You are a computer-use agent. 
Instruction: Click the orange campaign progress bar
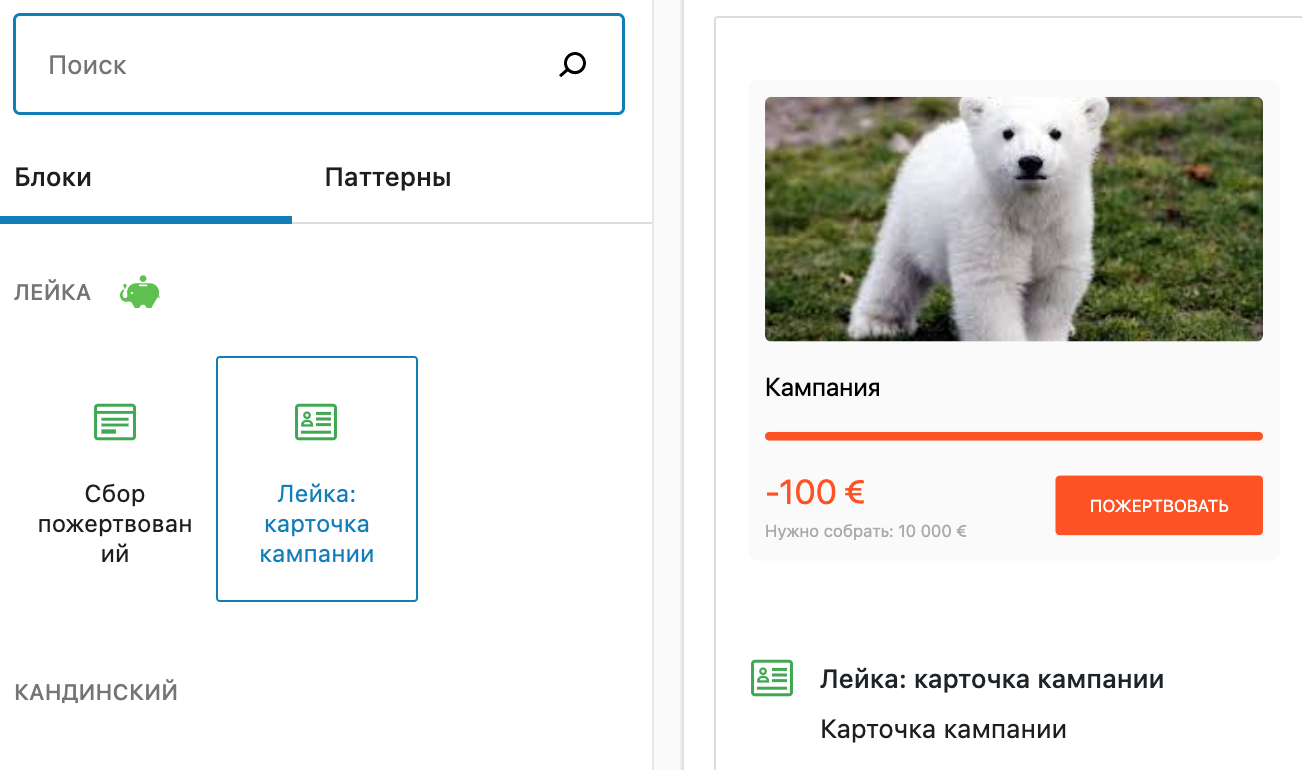coord(1013,436)
